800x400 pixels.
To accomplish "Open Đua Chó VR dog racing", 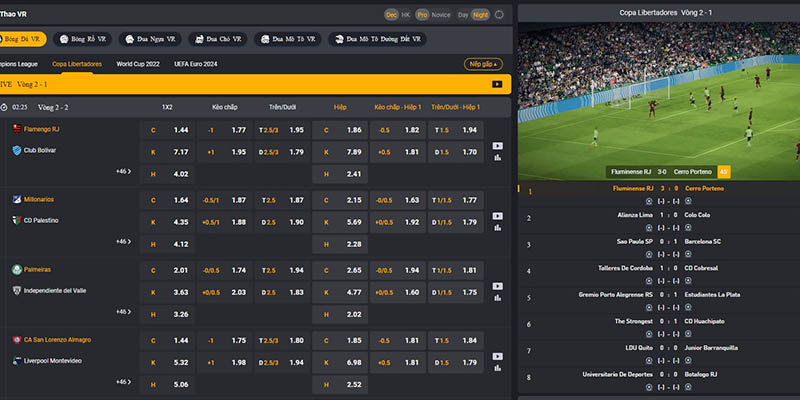I will (x=216, y=39).
